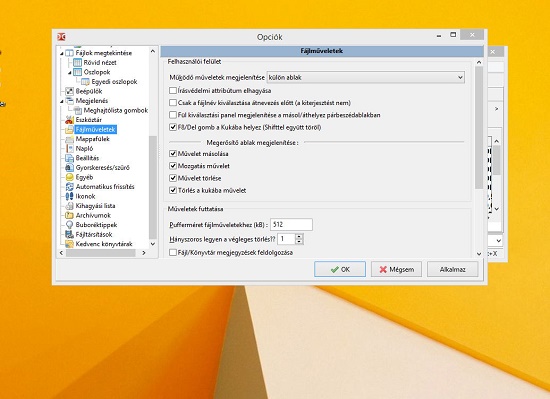Uncheck Művelet törlése confirmation

tap(173, 178)
